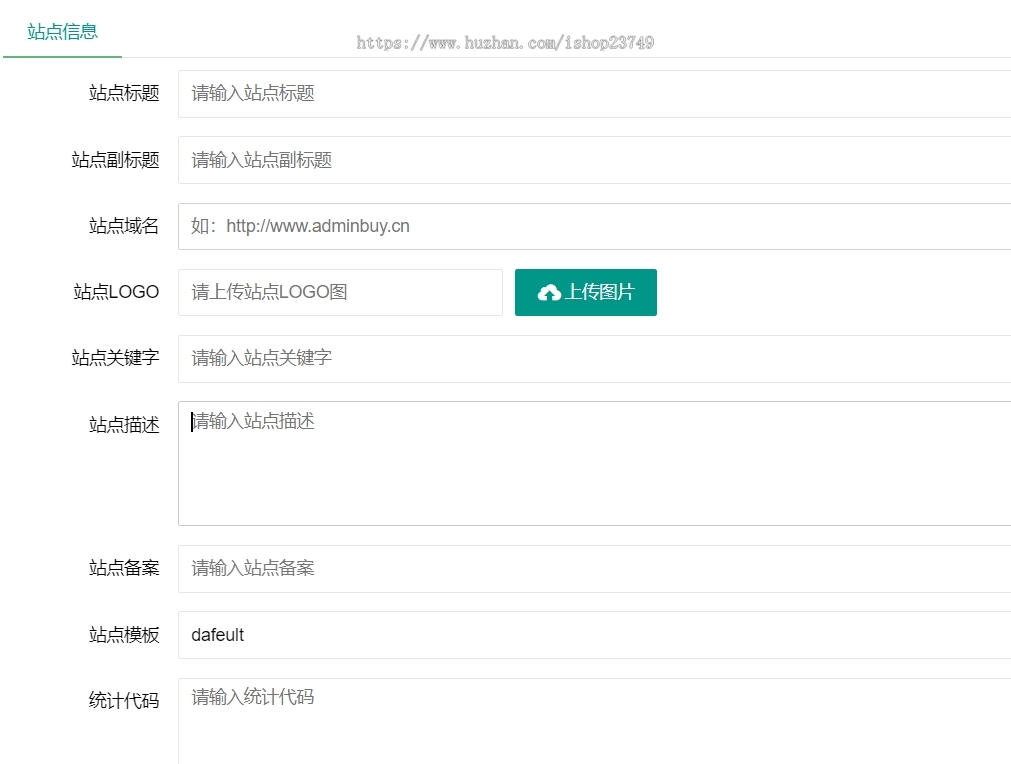Viewport: 1011px width, 764px height.
Task: Click the 站点域名 input field
Action: coord(594,226)
